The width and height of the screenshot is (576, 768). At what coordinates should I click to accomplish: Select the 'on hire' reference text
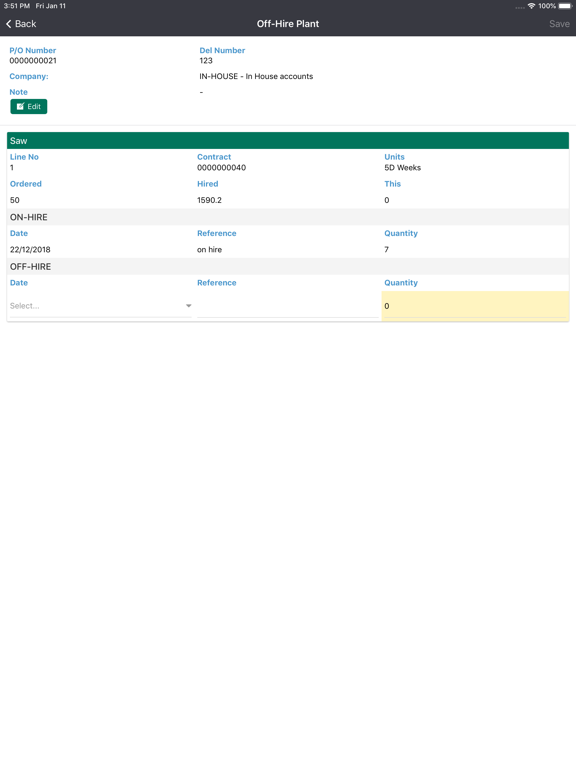click(209, 249)
